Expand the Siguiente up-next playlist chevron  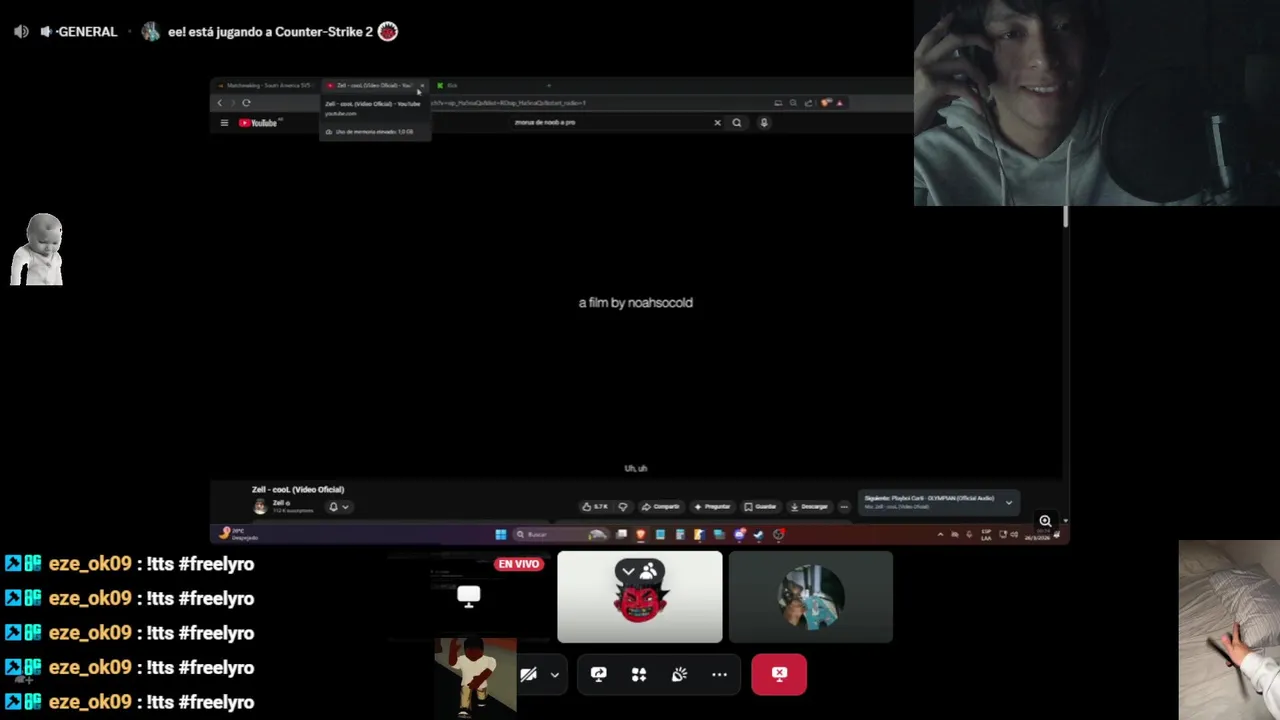1008,502
